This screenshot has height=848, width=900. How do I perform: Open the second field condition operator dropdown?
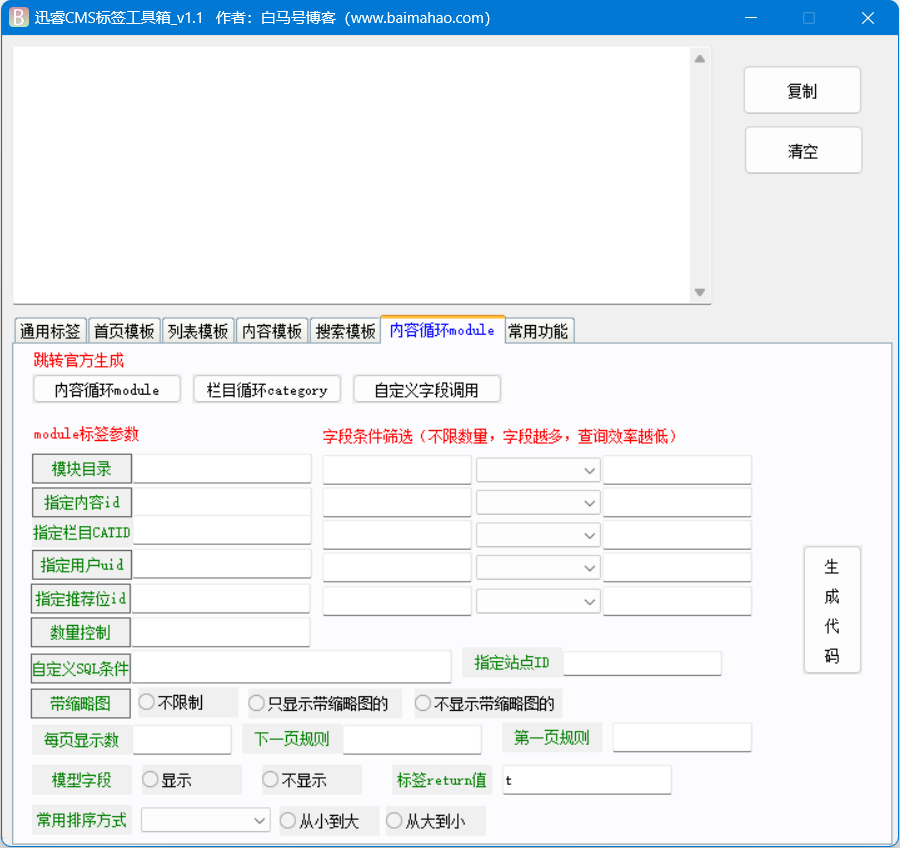538,503
